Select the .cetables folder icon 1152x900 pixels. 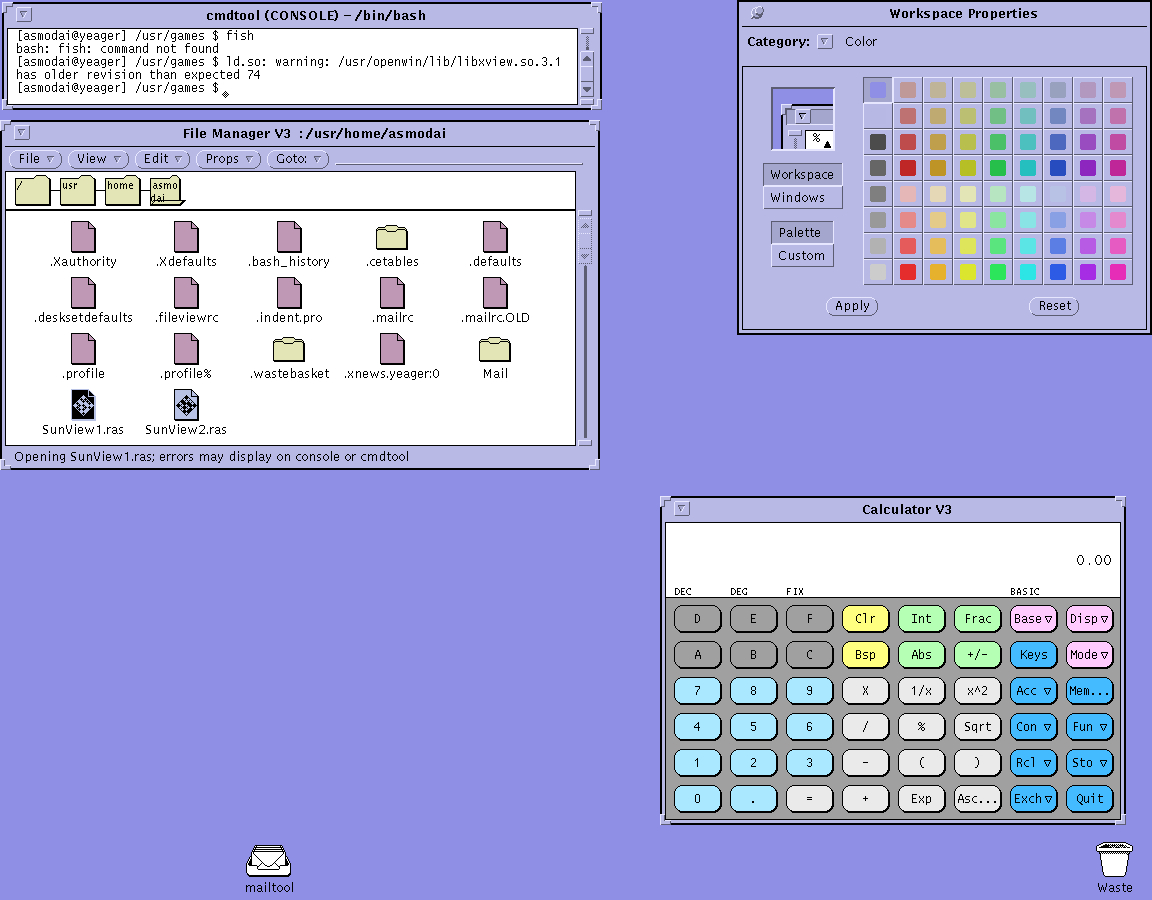pyautogui.click(x=392, y=237)
